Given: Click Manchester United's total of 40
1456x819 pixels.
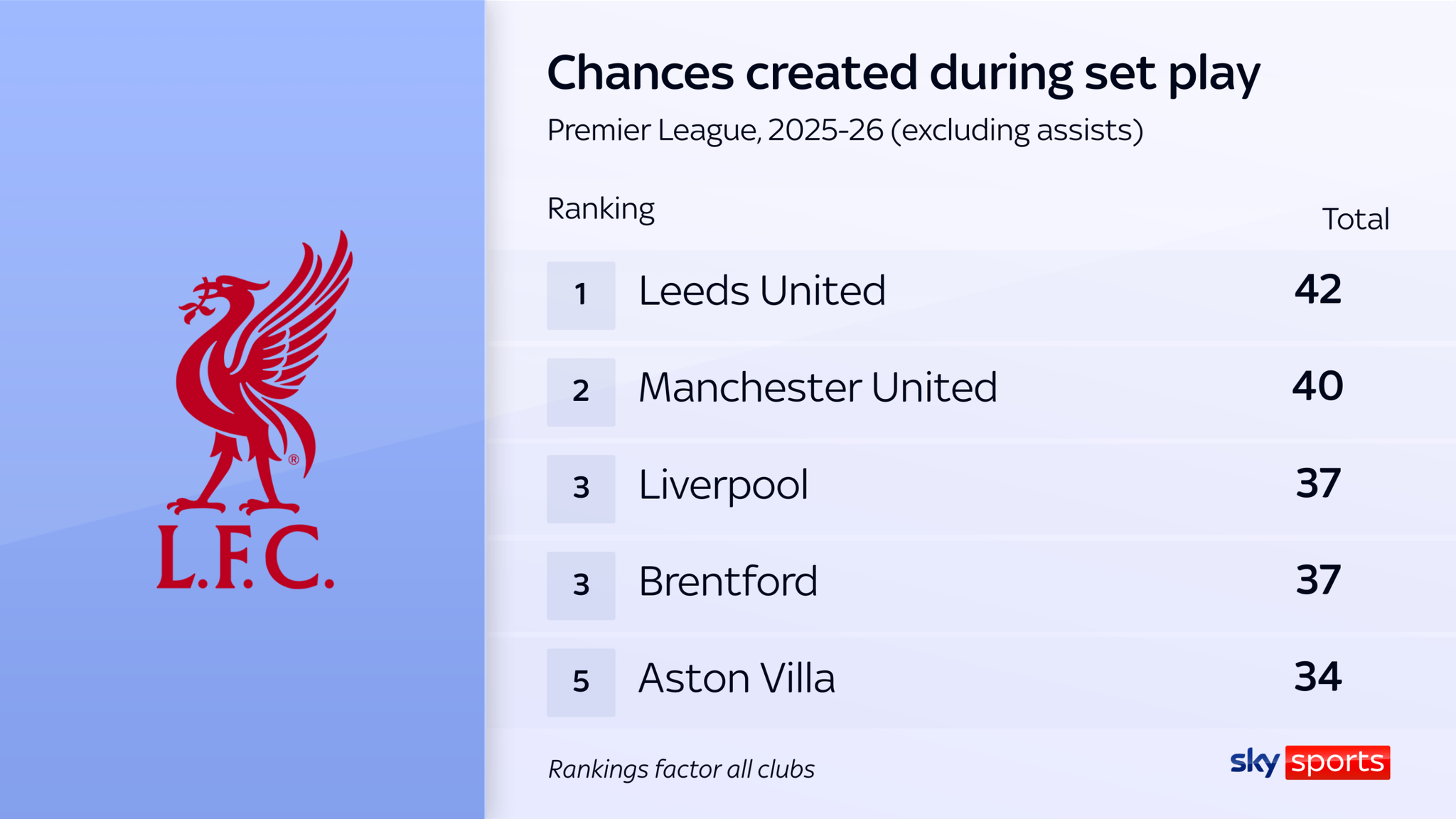Looking at the screenshot, I should click(x=1317, y=387).
